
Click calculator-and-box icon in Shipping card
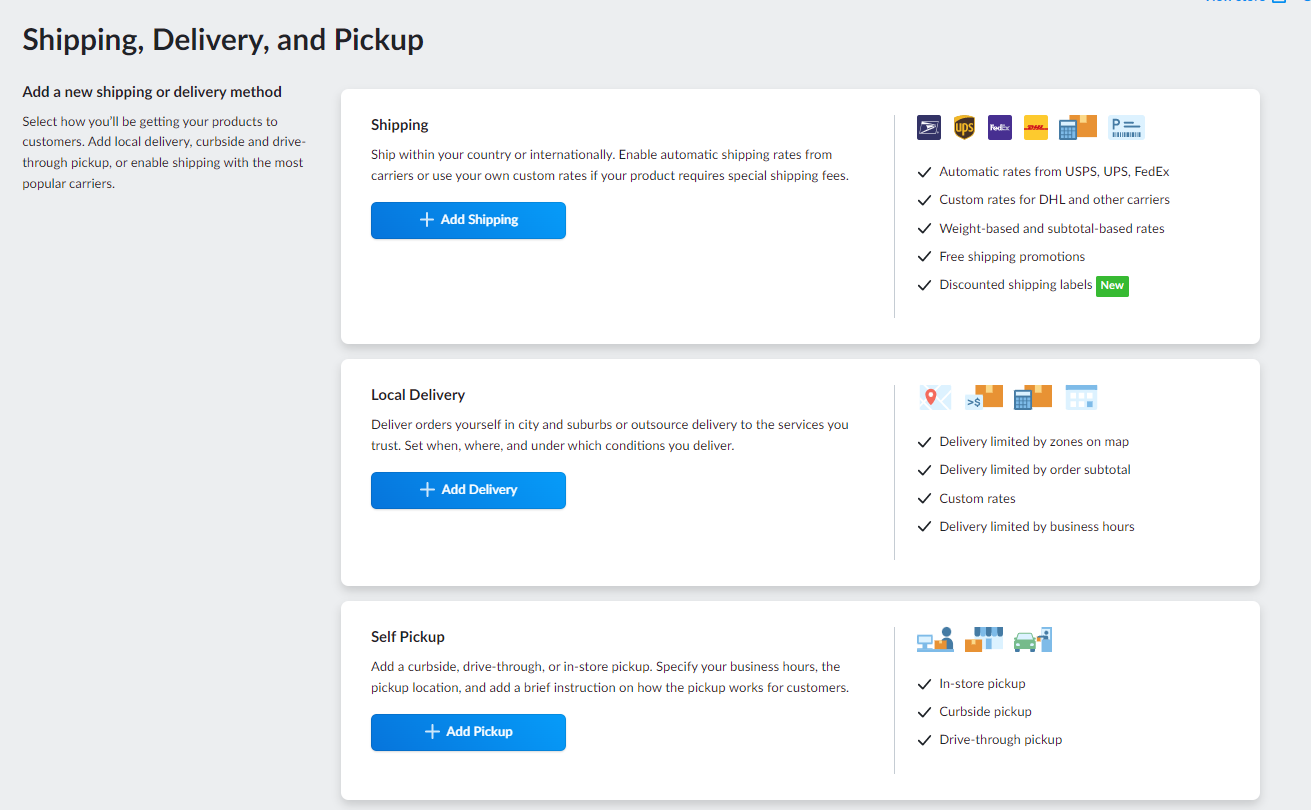pos(1078,127)
